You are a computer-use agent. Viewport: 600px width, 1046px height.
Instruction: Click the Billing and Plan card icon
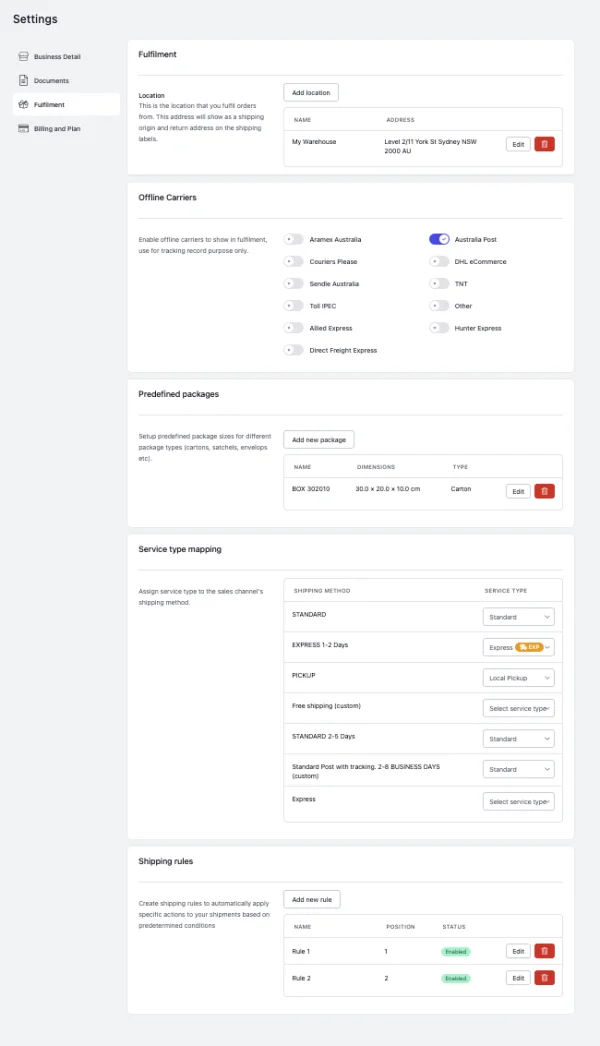coord(23,129)
